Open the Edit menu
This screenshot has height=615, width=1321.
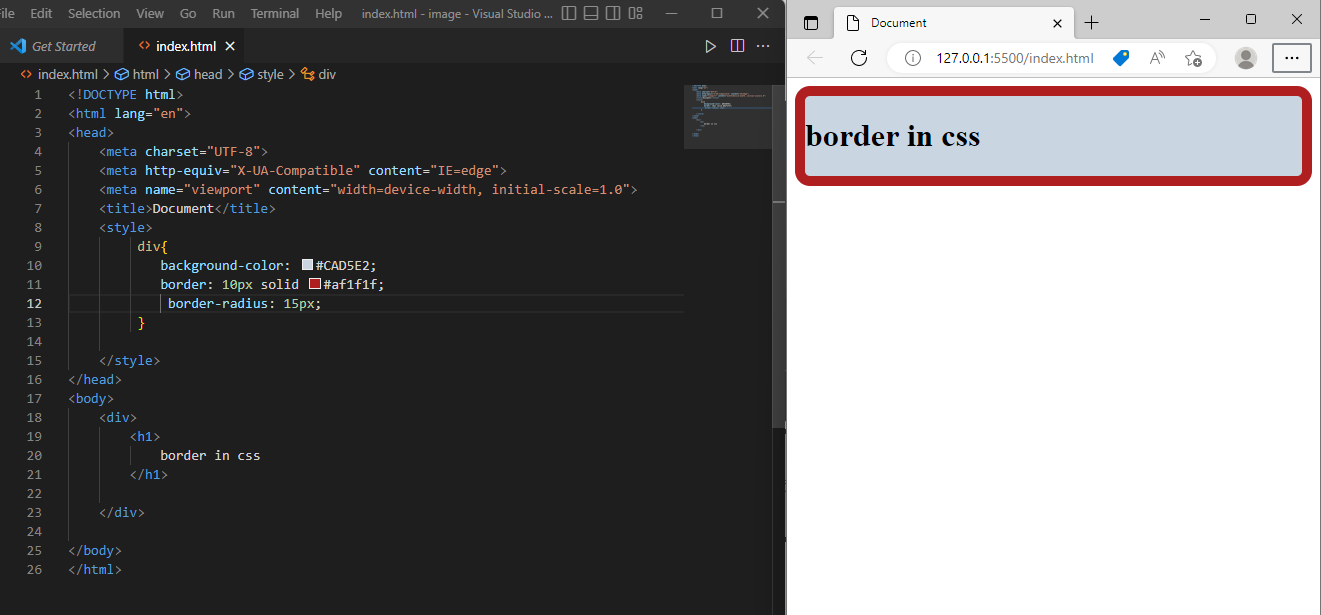point(41,13)
